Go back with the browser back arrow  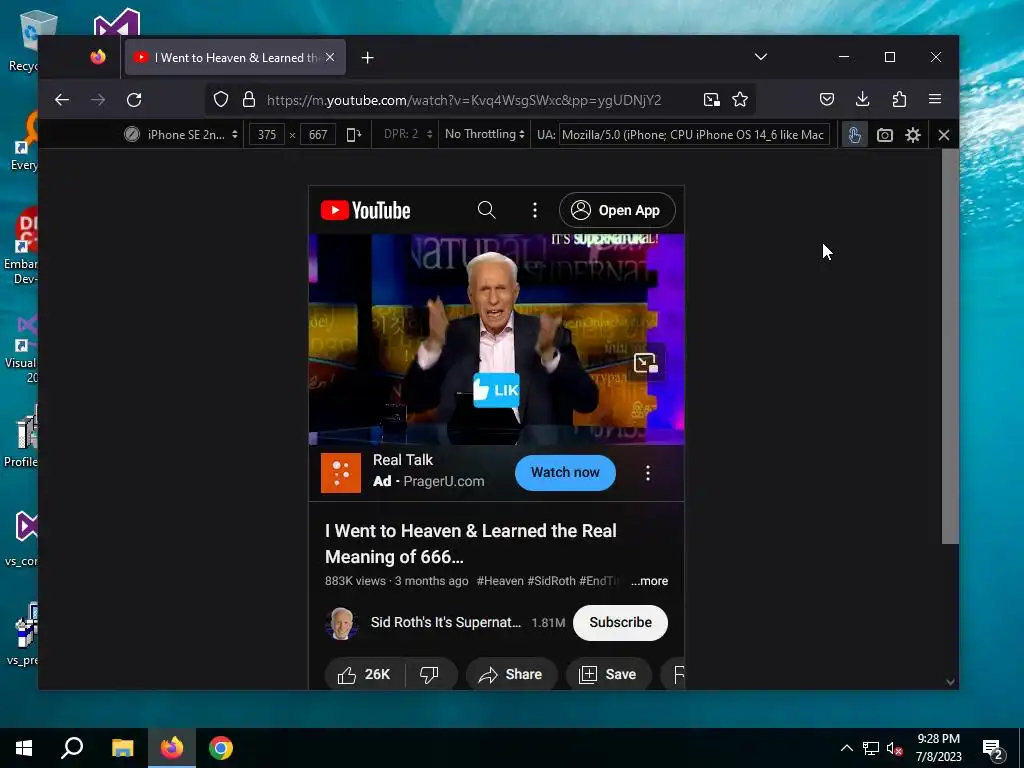pos(62,99)
